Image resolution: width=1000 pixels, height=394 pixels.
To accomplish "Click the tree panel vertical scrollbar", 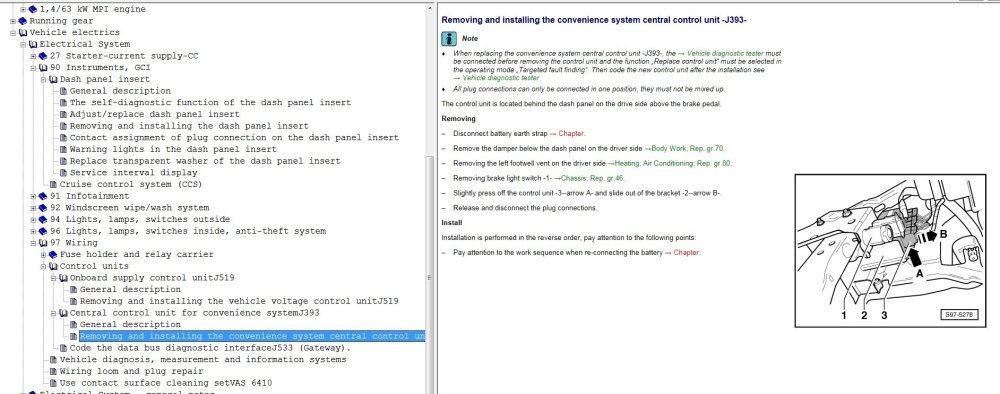I will 429,198.
